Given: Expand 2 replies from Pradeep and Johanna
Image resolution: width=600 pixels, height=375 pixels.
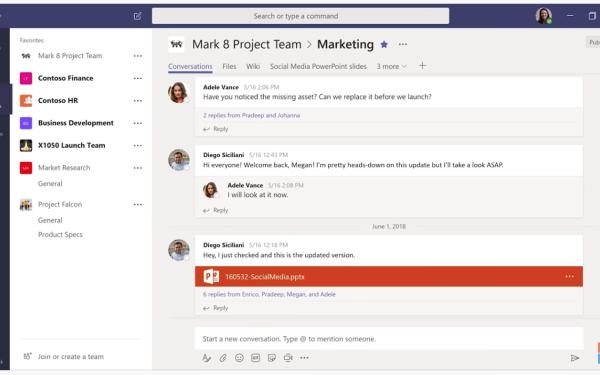Looking at the screenshot, I should pos(251,115).
